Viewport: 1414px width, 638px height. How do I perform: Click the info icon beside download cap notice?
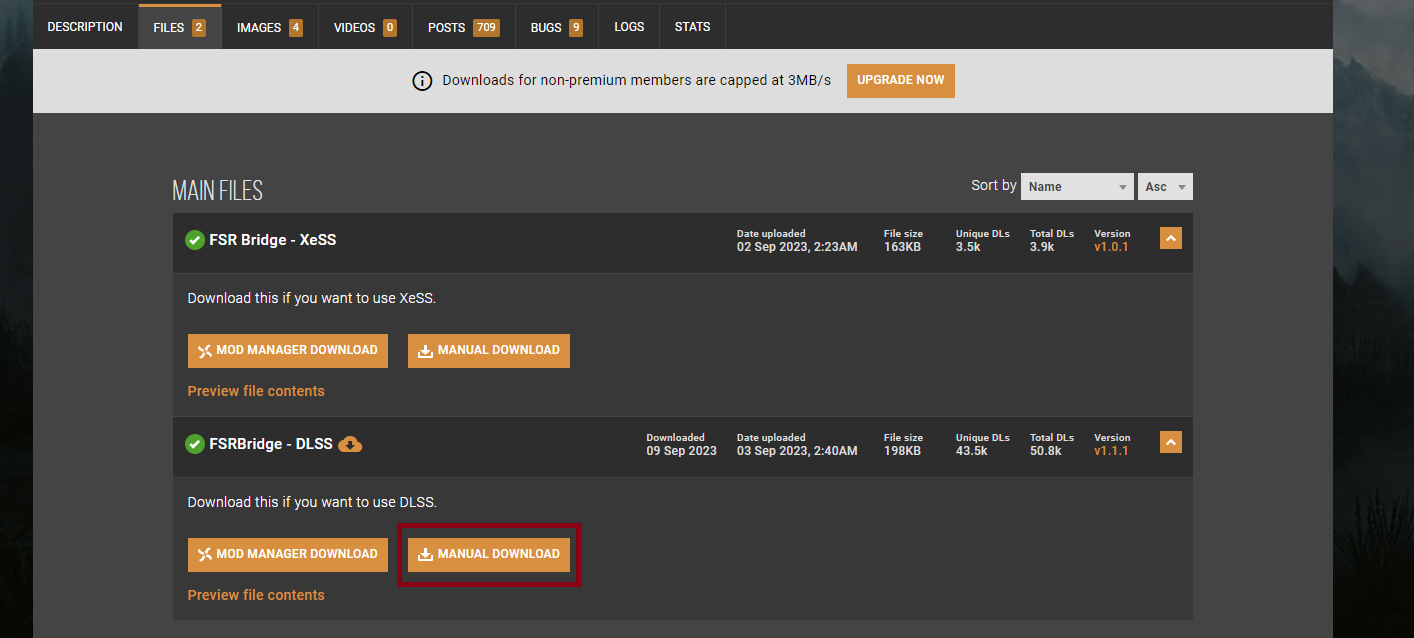click(x=422, y=81)
